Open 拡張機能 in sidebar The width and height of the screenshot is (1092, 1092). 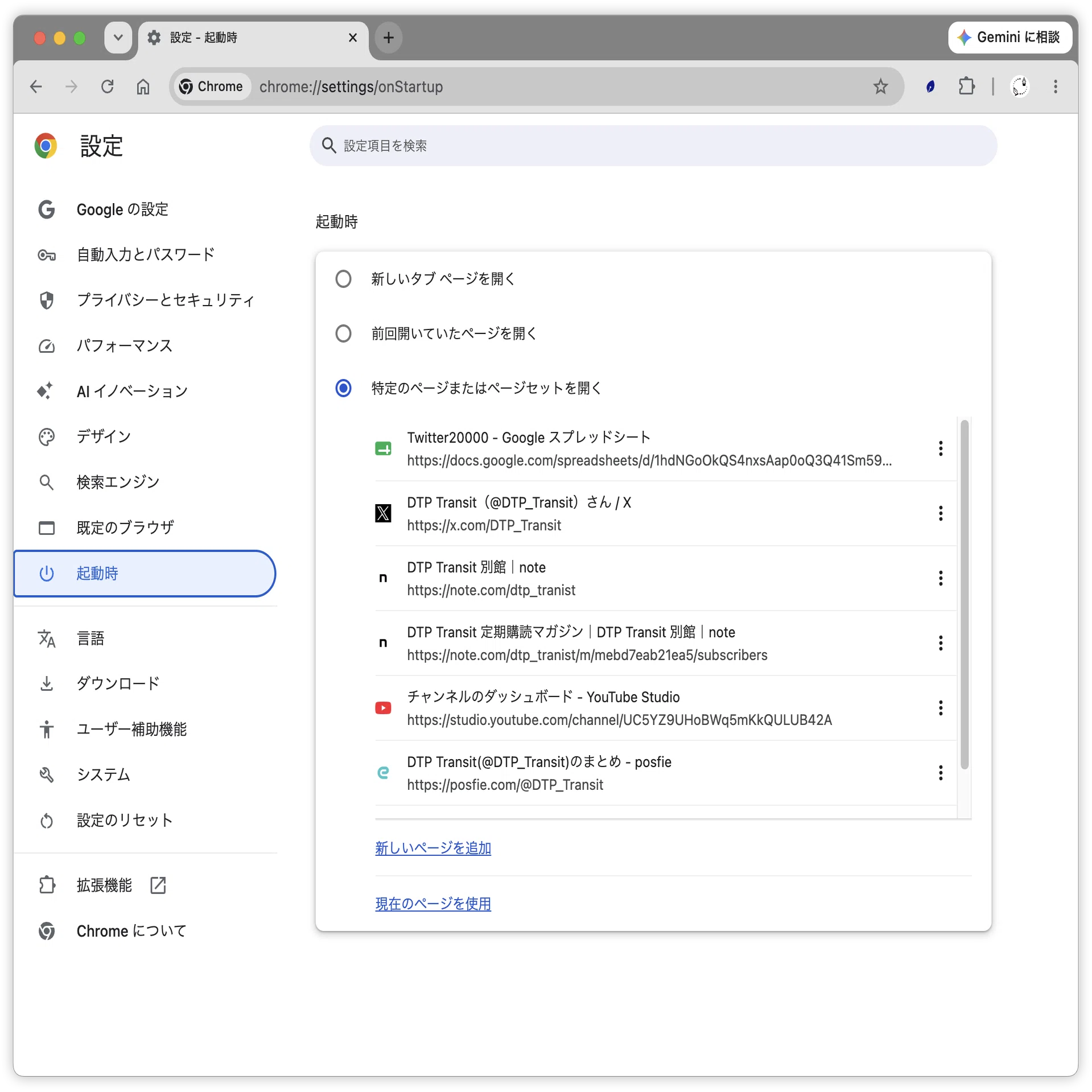tap(145, 885)
